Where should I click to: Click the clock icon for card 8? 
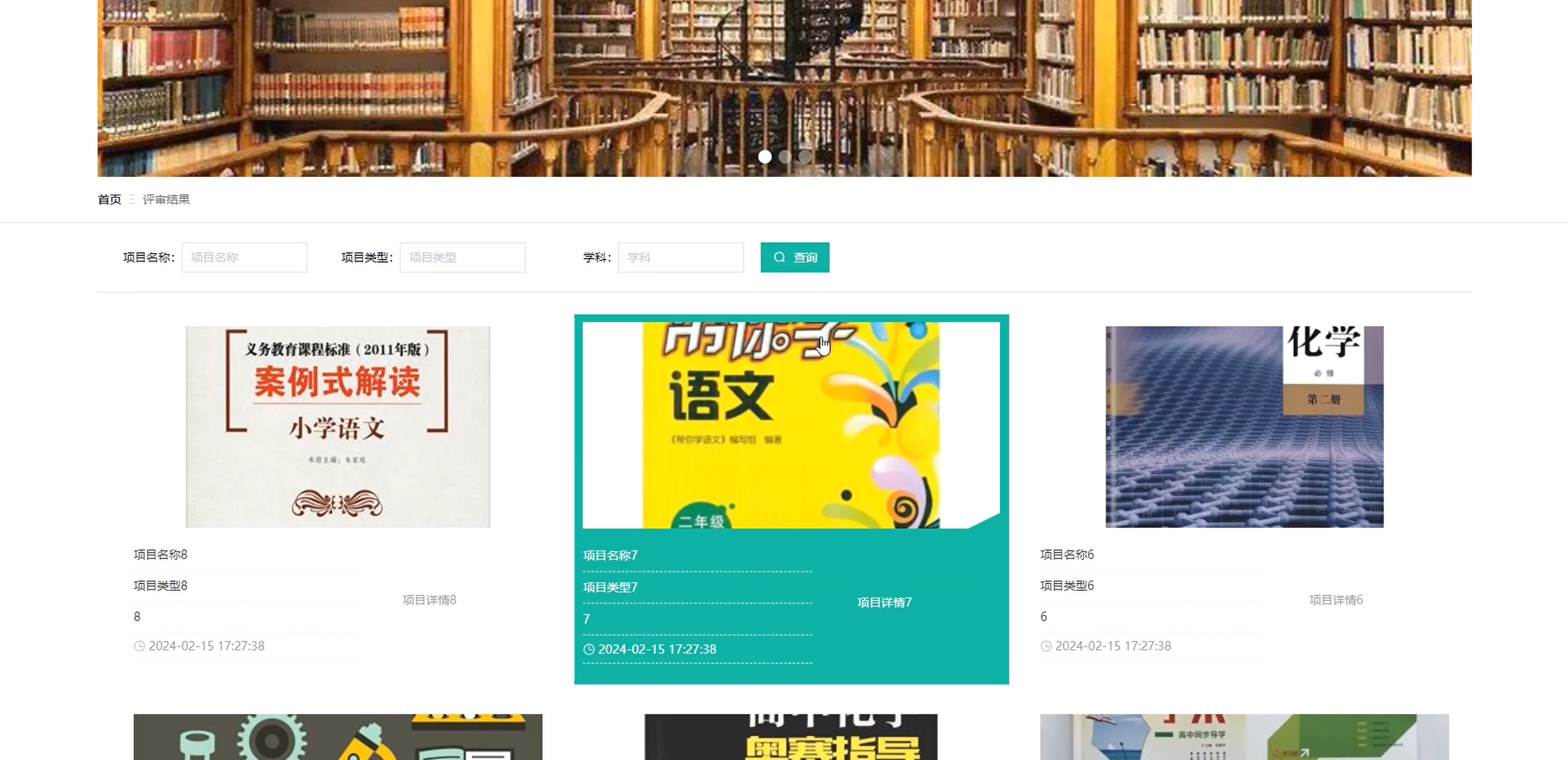(x=139, y=646)
